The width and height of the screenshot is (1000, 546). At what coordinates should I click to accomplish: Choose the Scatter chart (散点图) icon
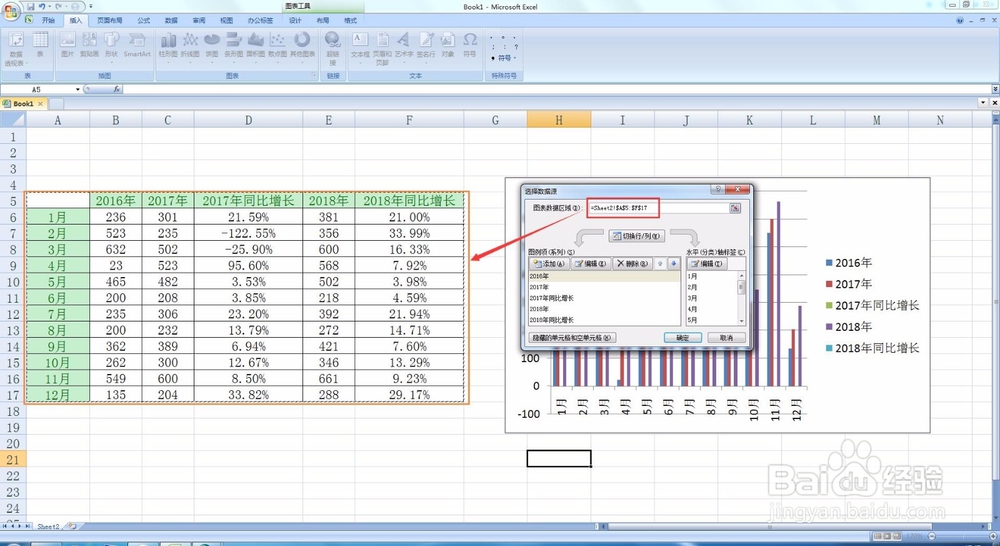tap(277, 46)
